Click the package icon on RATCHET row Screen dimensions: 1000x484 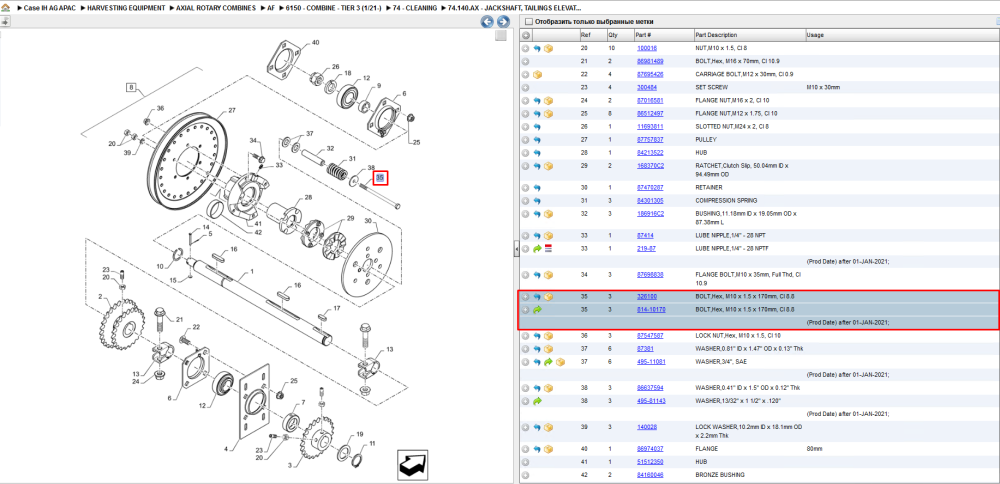pos(548,166)
